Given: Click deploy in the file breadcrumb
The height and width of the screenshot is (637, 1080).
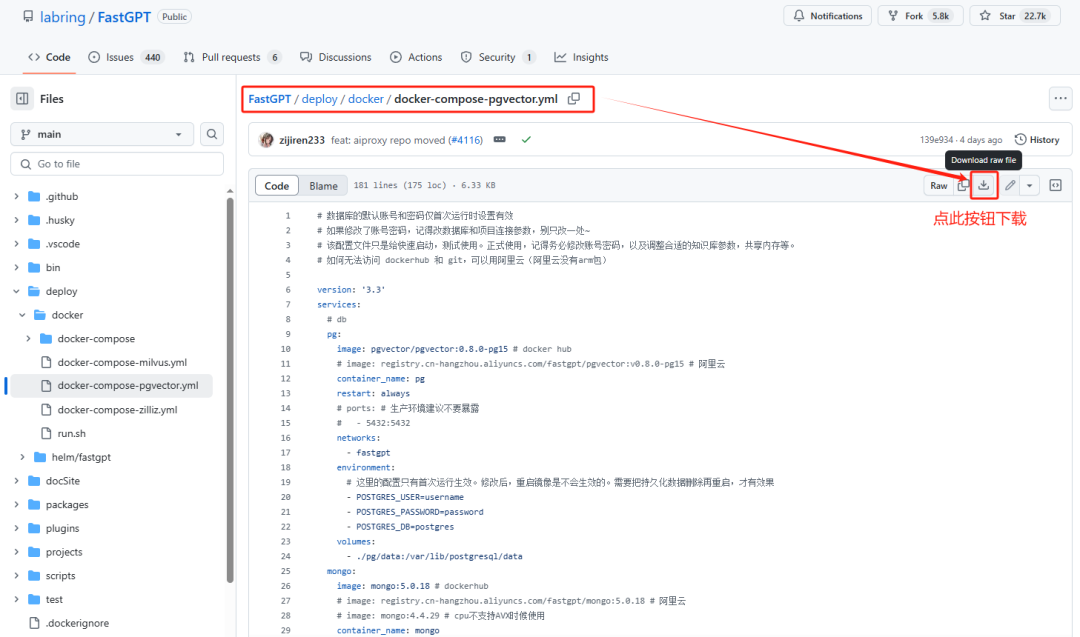Looking at the screenshot, I should [320, 99].
